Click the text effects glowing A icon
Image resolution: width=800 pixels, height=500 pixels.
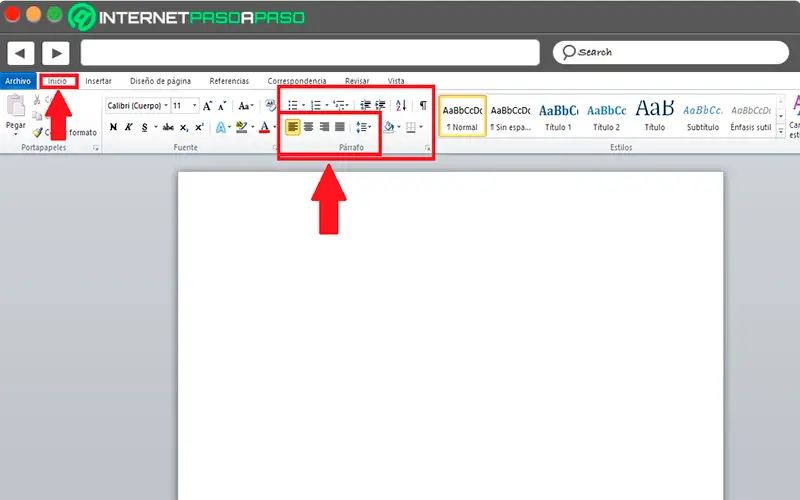220,127
